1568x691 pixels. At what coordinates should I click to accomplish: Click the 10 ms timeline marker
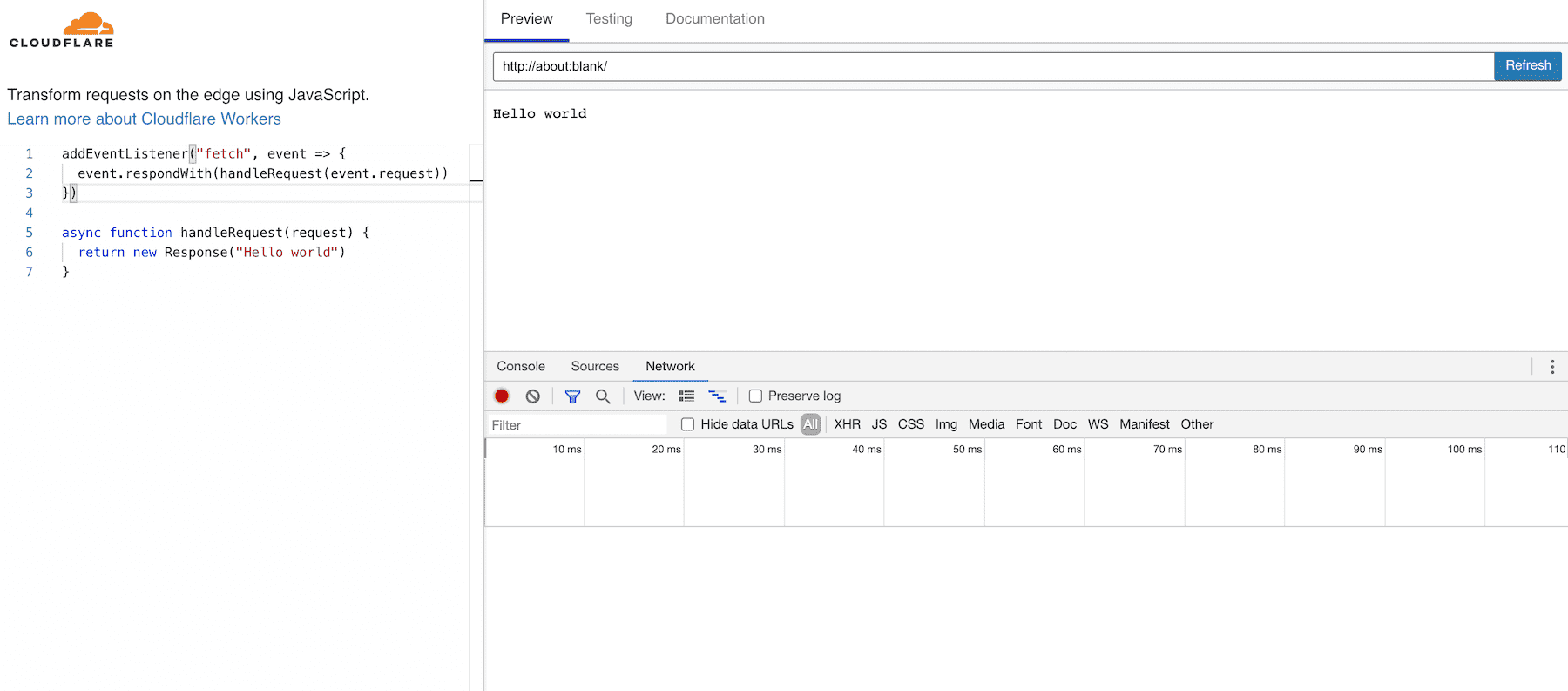[567, 450]
